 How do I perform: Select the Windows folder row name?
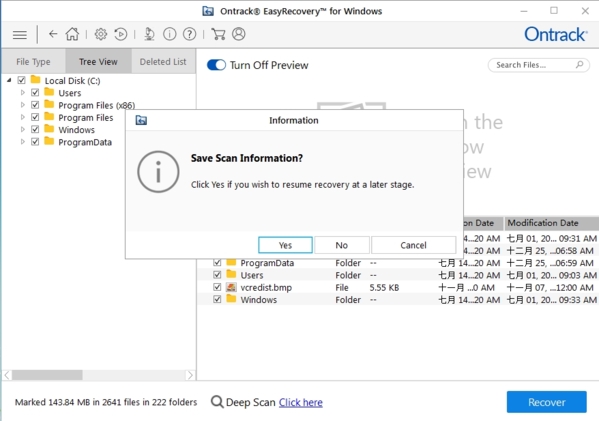tap(259, 300)
